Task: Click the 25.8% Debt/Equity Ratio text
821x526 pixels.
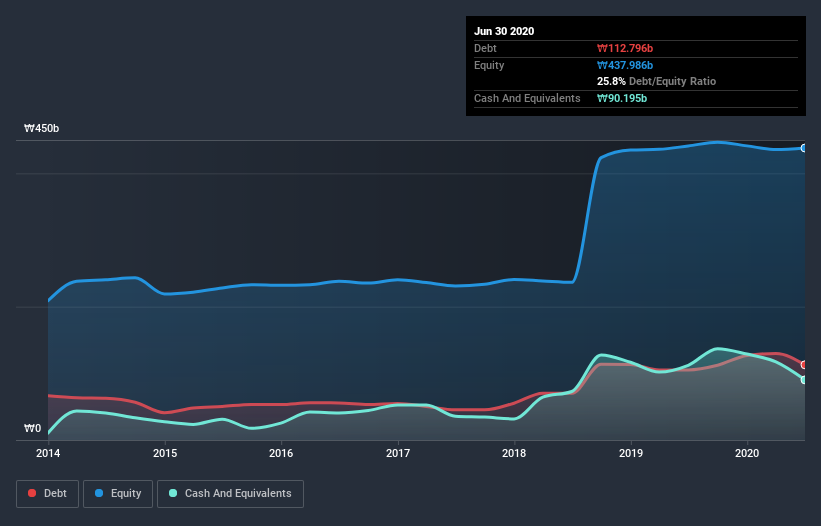Action: (657, 81)
